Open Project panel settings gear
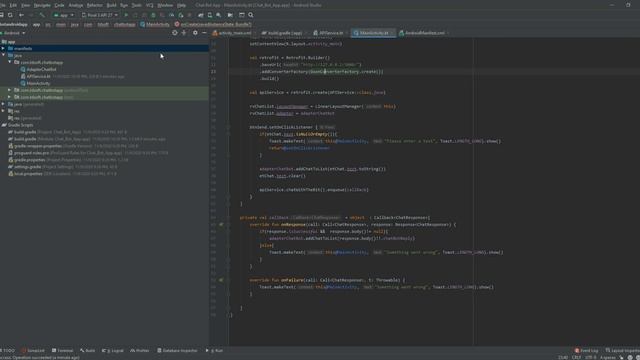 [195, 33]
